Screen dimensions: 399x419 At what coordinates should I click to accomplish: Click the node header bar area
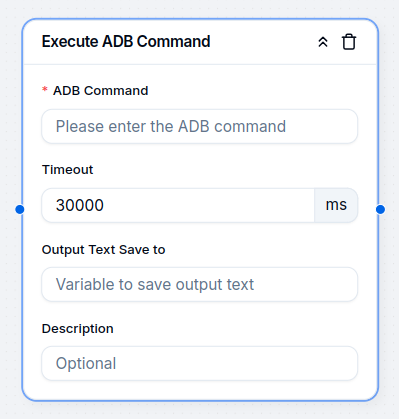tap(200, 42)
